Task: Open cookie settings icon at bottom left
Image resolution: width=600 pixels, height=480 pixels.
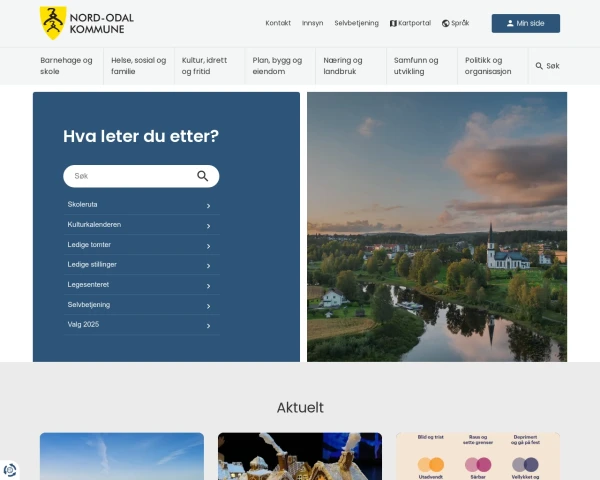Action: coord(10,470)
